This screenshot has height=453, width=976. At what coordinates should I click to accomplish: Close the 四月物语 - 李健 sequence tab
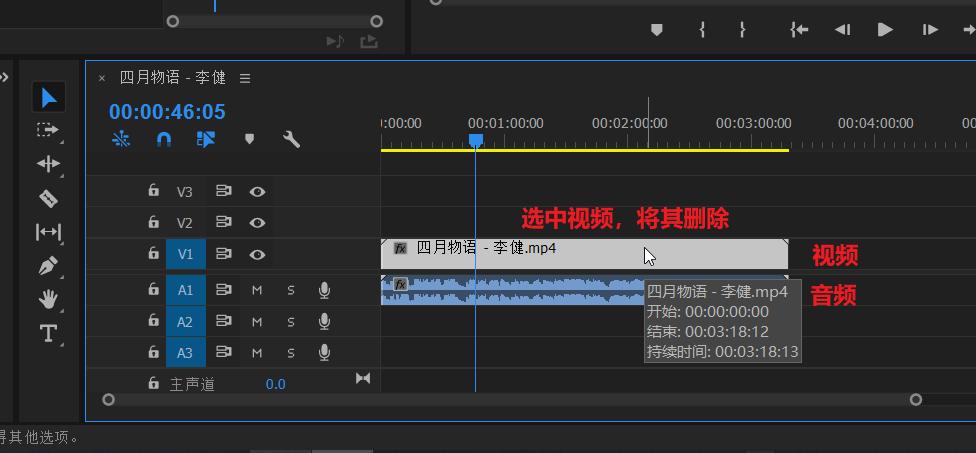point(101,78)
